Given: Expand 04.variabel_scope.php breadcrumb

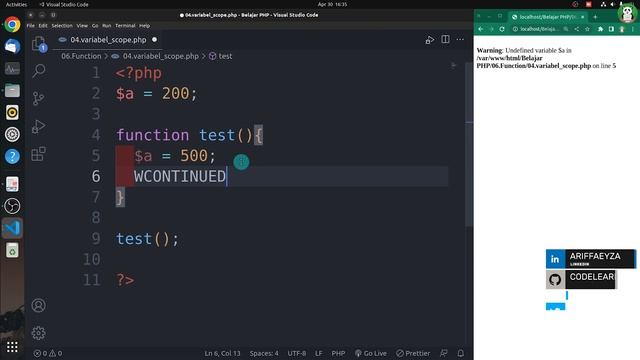Looking at the screenshot, I should point(160,56).
